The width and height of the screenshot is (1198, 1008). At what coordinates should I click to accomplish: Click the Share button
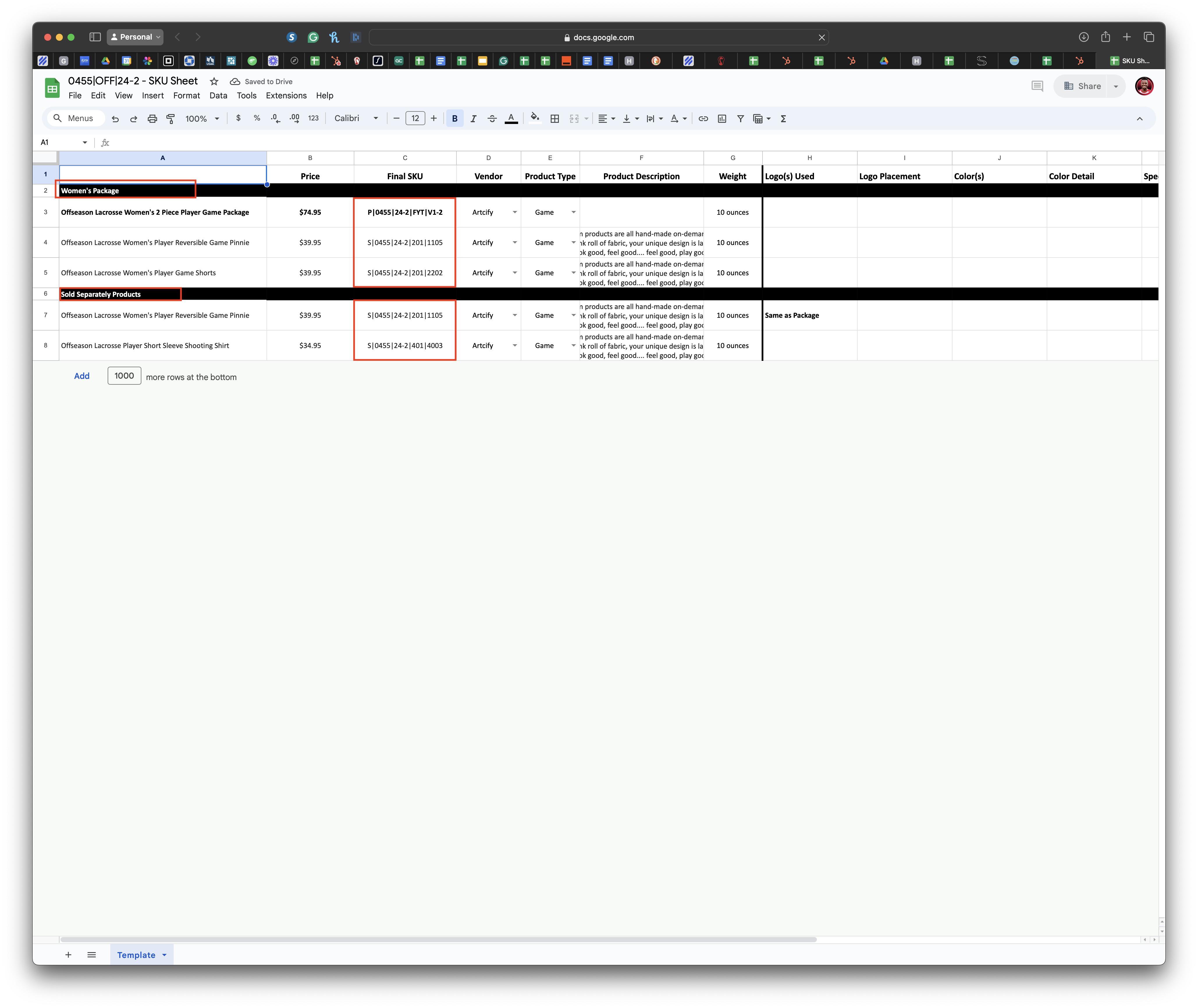(1082, 86)
